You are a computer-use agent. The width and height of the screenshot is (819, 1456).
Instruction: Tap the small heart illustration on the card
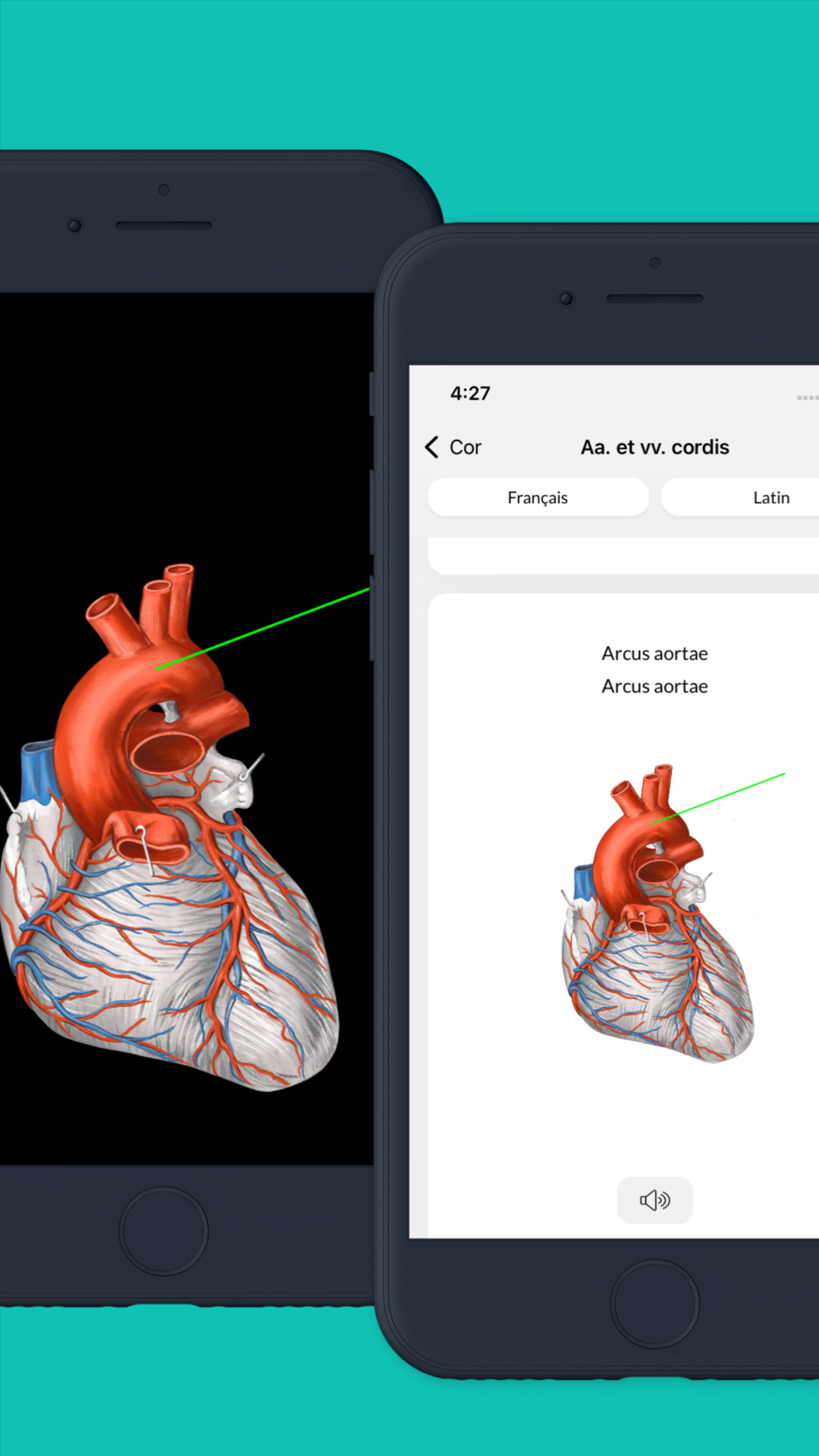coord(657,913)
